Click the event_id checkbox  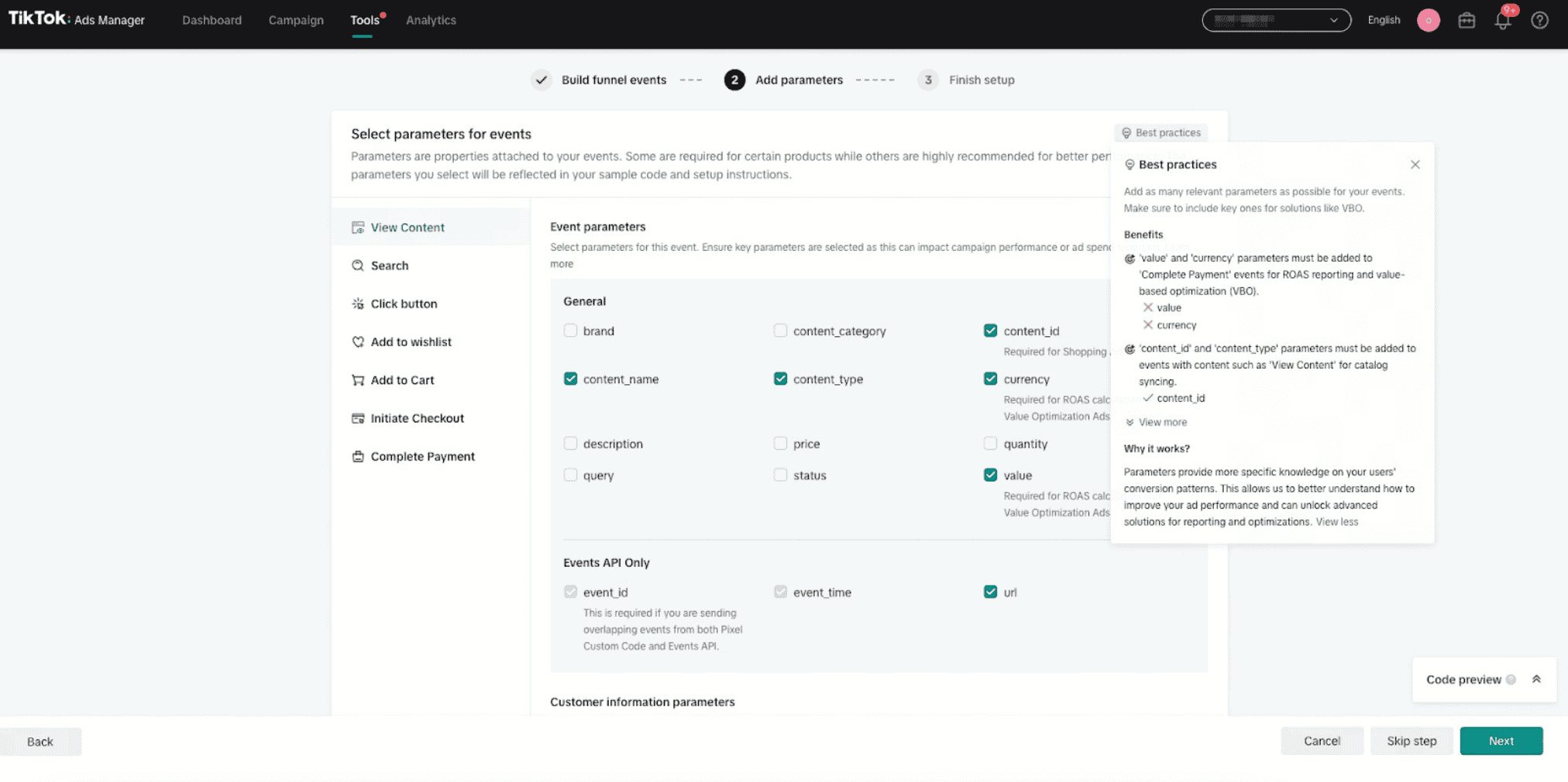click(570, 592)
